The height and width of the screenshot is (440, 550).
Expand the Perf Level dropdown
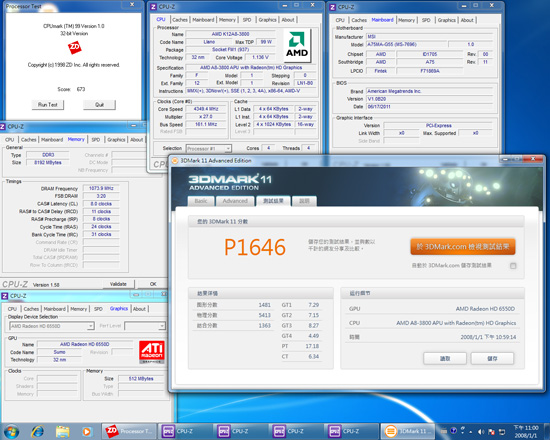click(145, 326)
